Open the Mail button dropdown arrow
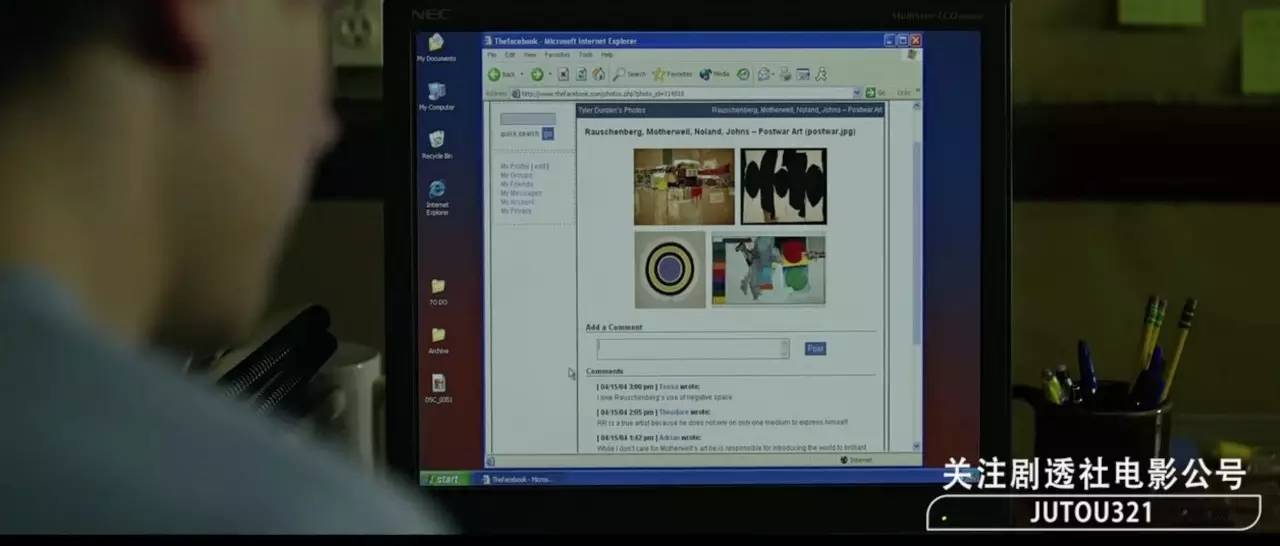The image size is (1280, 546). (773, 74)
